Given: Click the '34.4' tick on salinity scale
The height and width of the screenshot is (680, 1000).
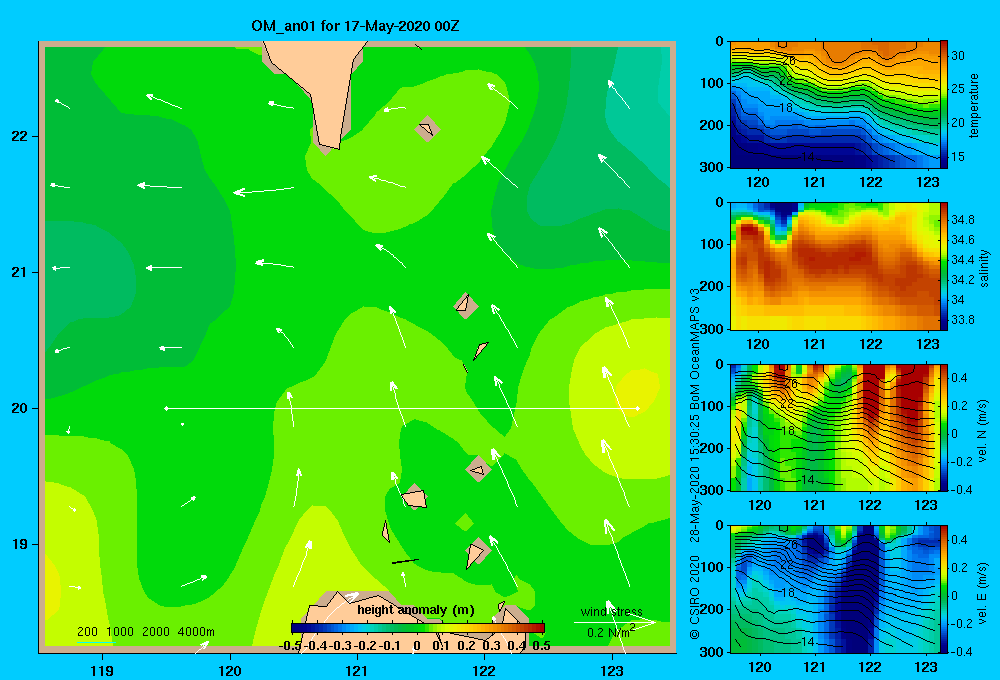Looking at the screenshot, I should point(962,260).
